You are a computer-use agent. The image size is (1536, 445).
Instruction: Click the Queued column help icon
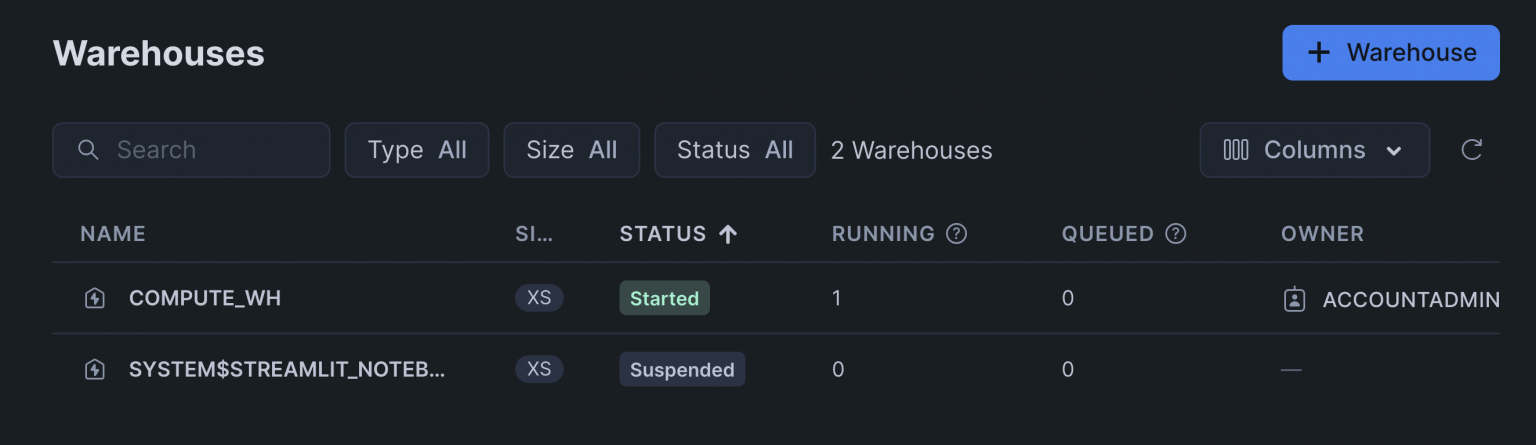pos(1176,234)
